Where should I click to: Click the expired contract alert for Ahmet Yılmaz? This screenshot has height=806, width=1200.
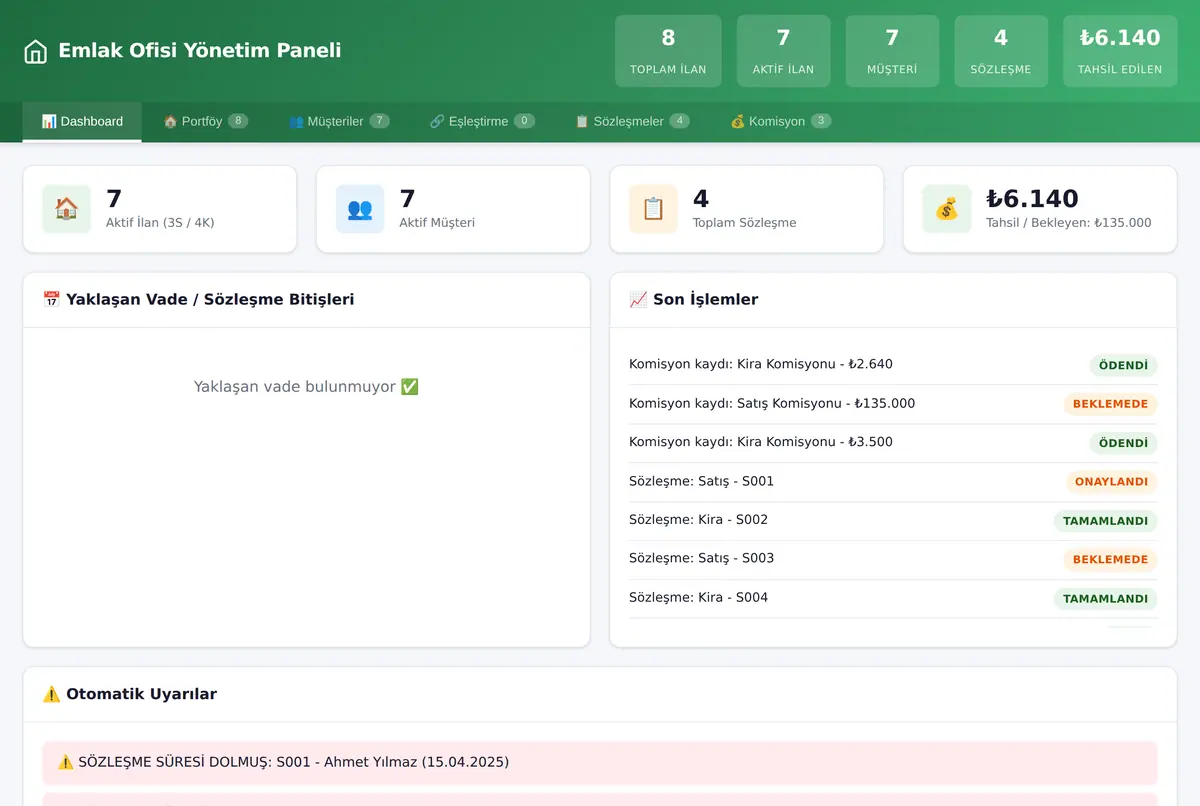pos(600,762)
